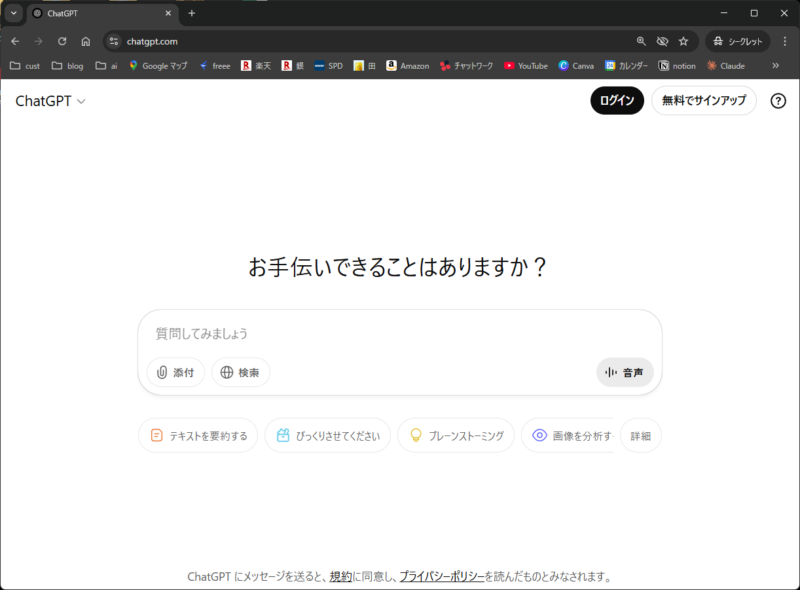This screenshot has height=590, width=800.
Task: Open the zoom magnifier icon in address bar
Action: (641, 41)
